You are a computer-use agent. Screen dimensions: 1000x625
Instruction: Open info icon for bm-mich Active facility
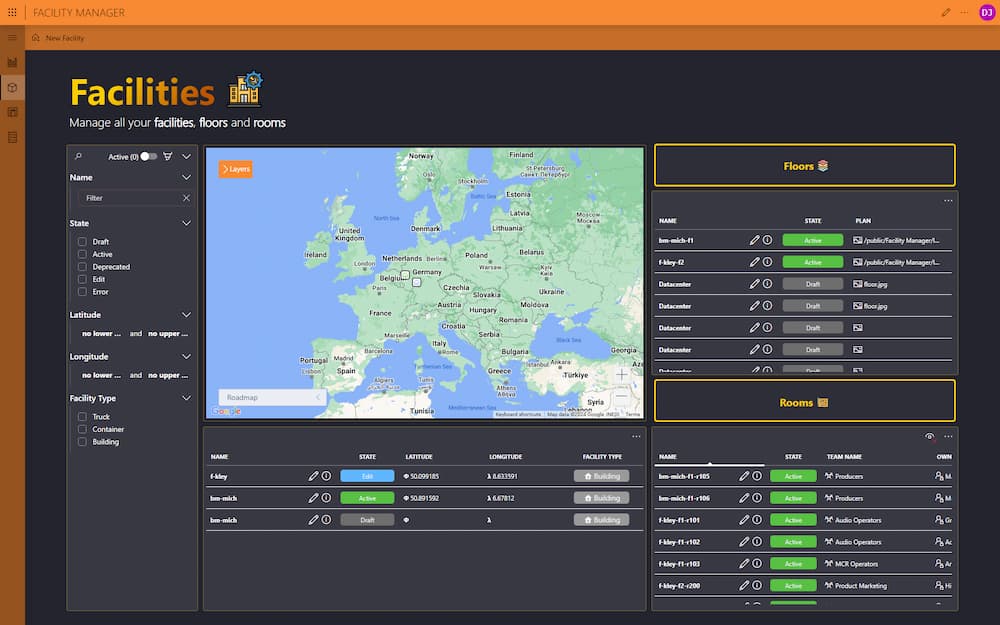(x=327, y=497)
